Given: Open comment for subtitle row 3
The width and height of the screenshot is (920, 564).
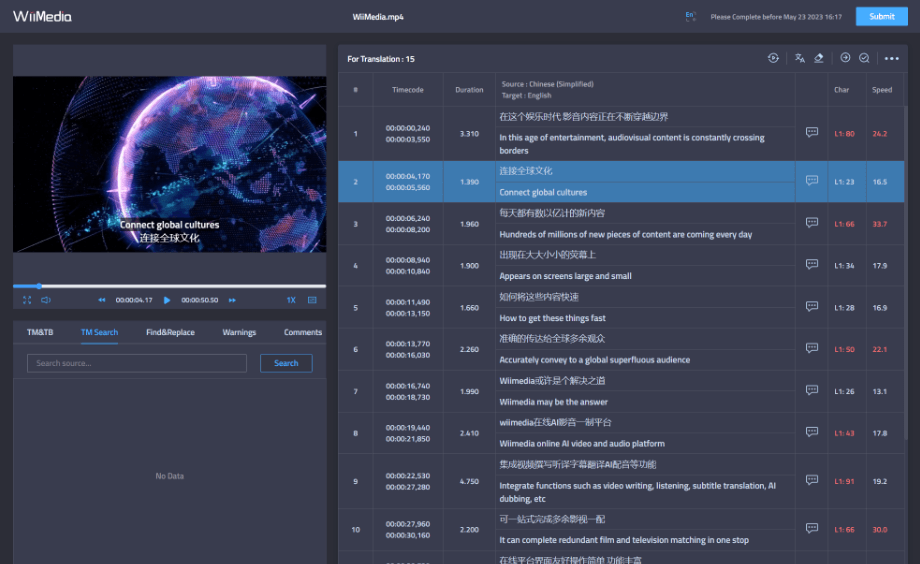Looking at the screenshot, I should pos(811,222).
